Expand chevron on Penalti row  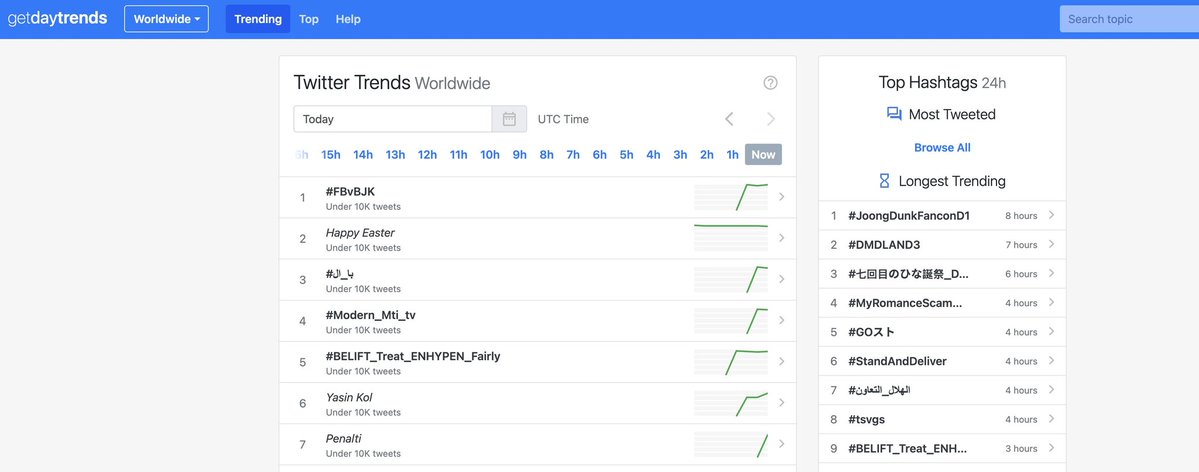[781, 444]
